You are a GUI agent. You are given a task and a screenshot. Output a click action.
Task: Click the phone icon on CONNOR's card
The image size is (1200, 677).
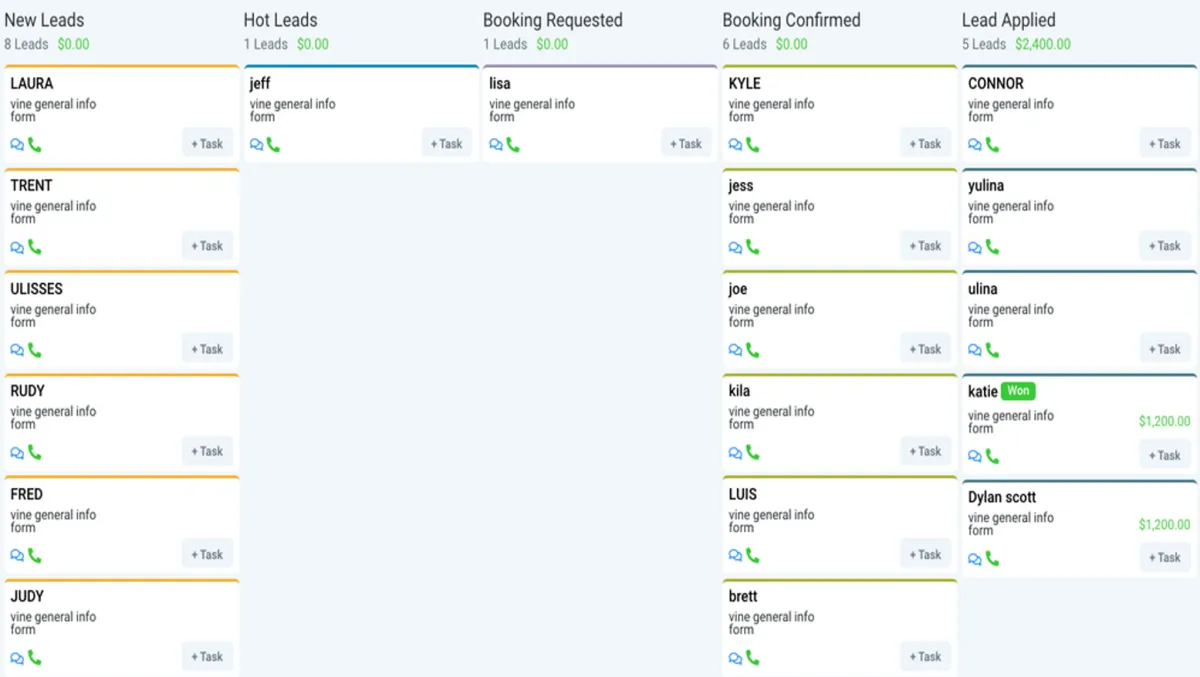point(992,145)
